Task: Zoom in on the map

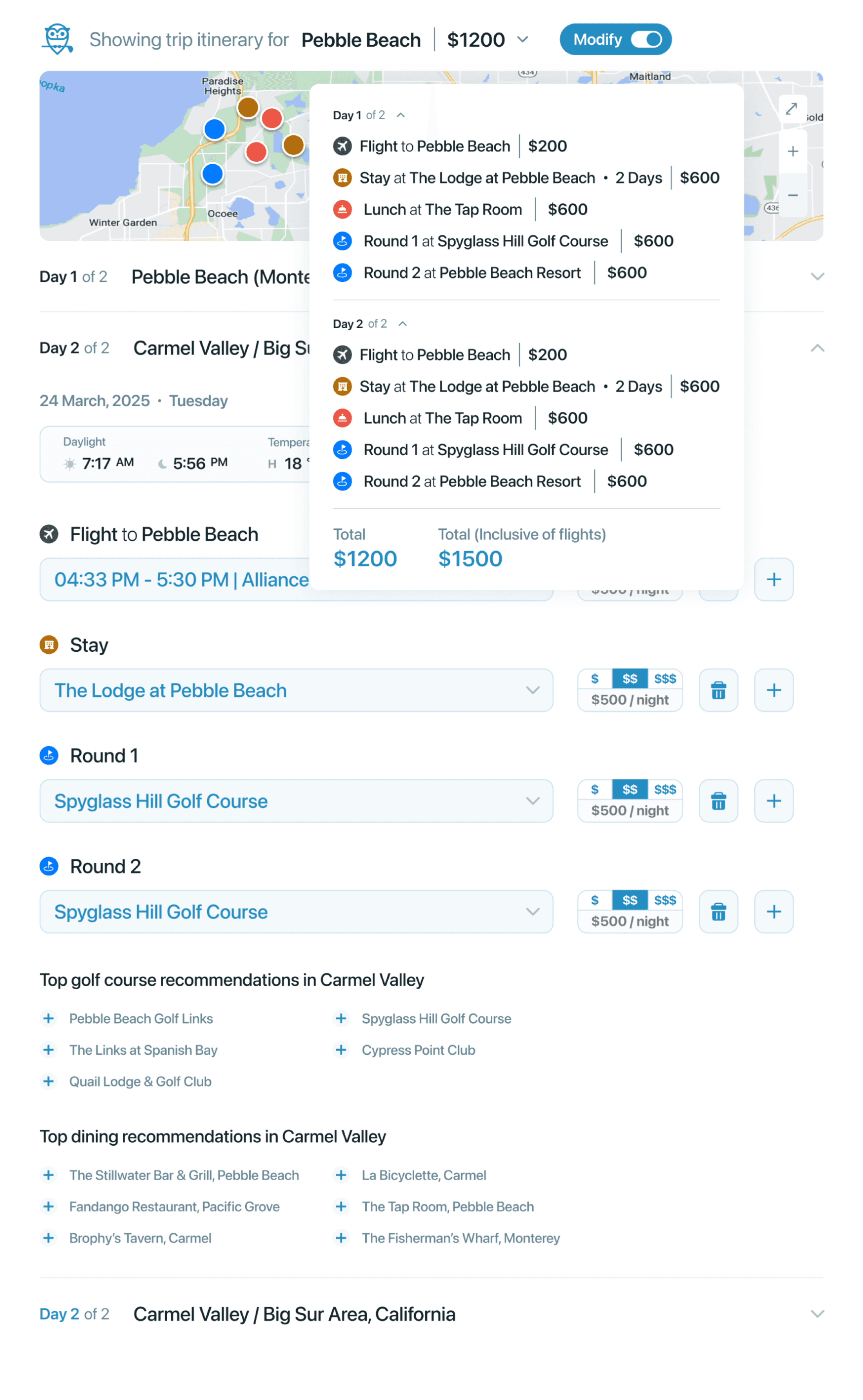Action: click(793, 152)
